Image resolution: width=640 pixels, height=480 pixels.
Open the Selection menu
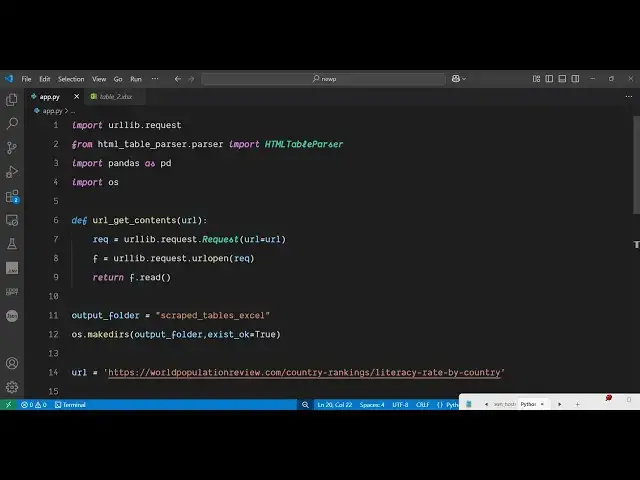[71, 79]
